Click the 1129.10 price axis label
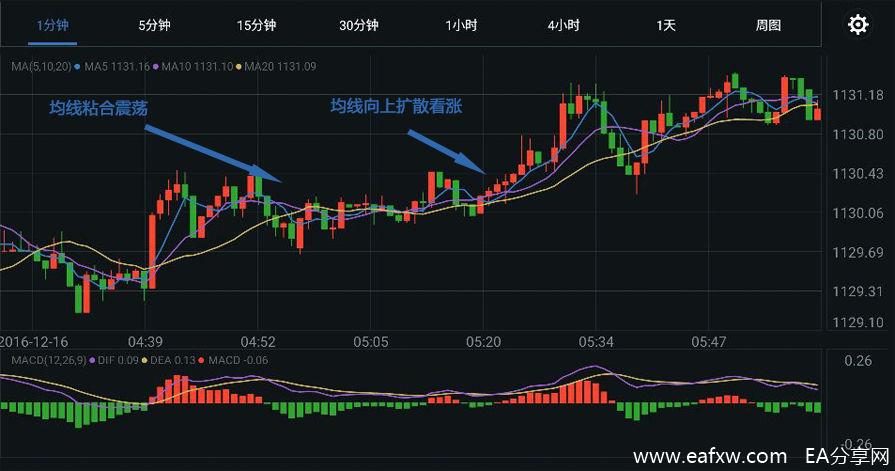 pos(858,323)
